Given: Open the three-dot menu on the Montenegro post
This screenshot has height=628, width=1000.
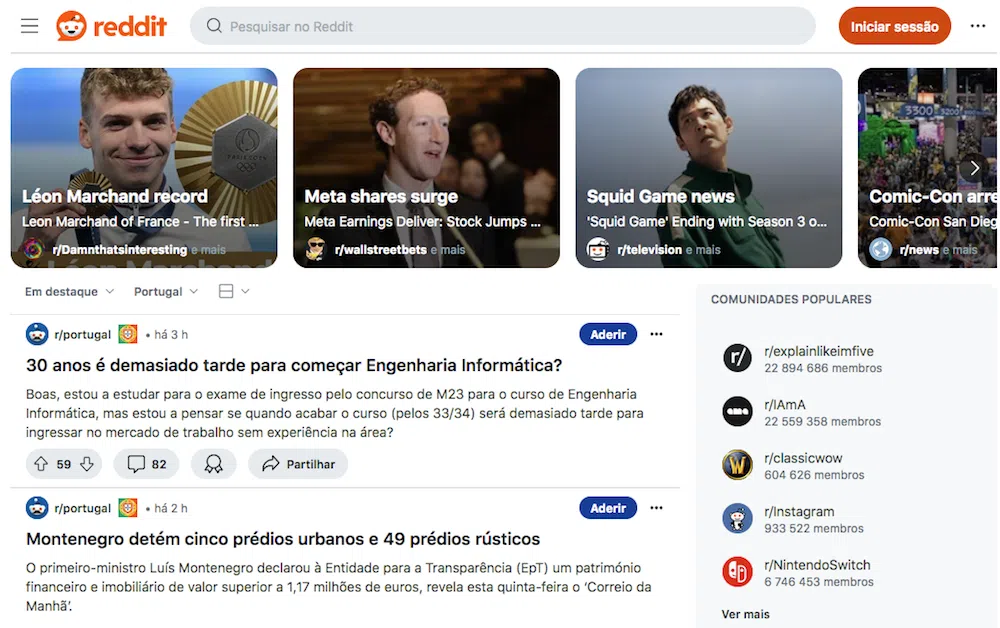Looking at the screenshot, I should [656, 508].
